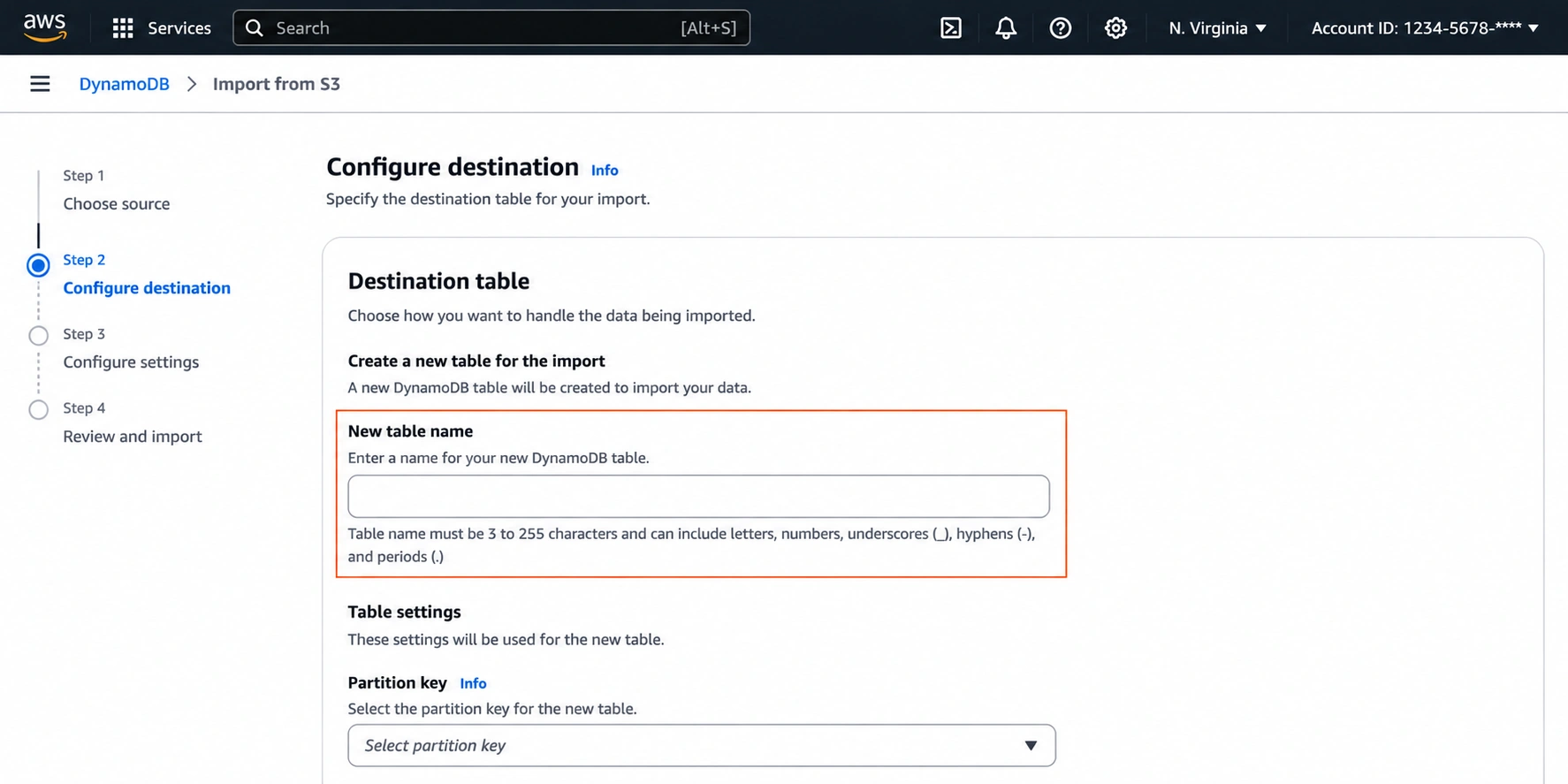Click the Import from S3 breadcrumb
This screenshot has width=1568, height=784.
(x=277, y=84)
